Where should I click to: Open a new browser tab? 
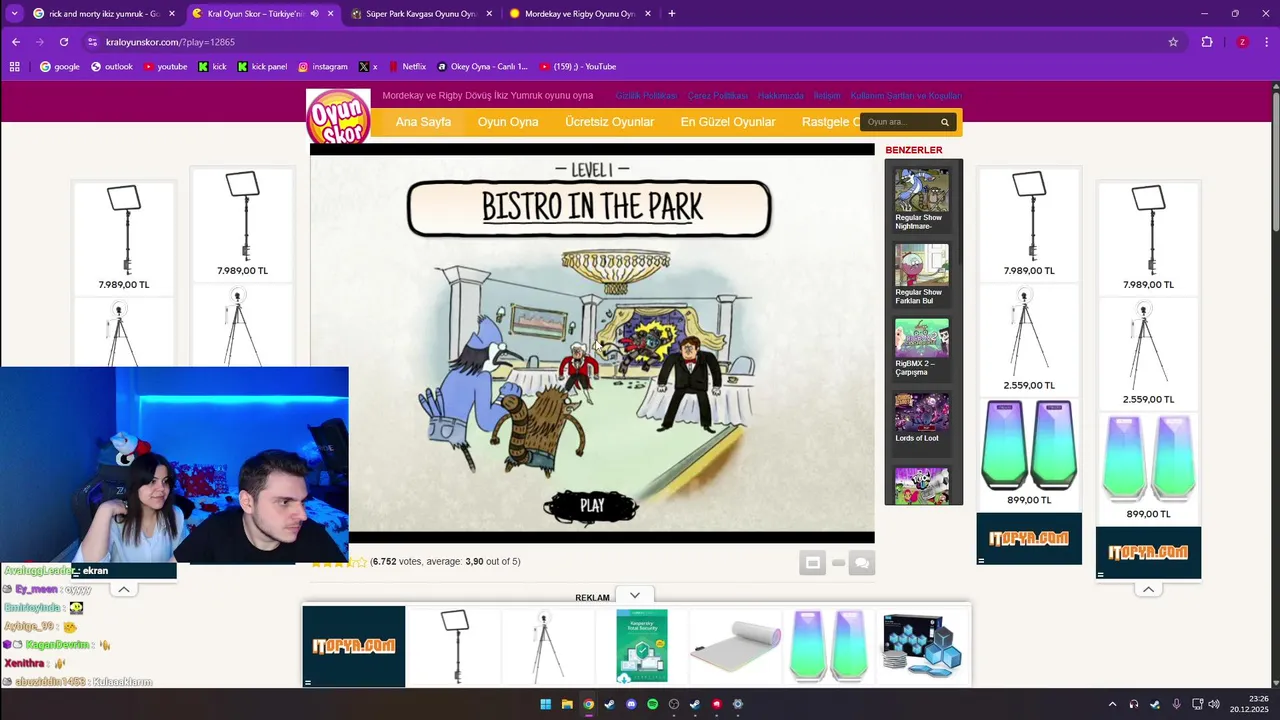(x=671, y=14)
